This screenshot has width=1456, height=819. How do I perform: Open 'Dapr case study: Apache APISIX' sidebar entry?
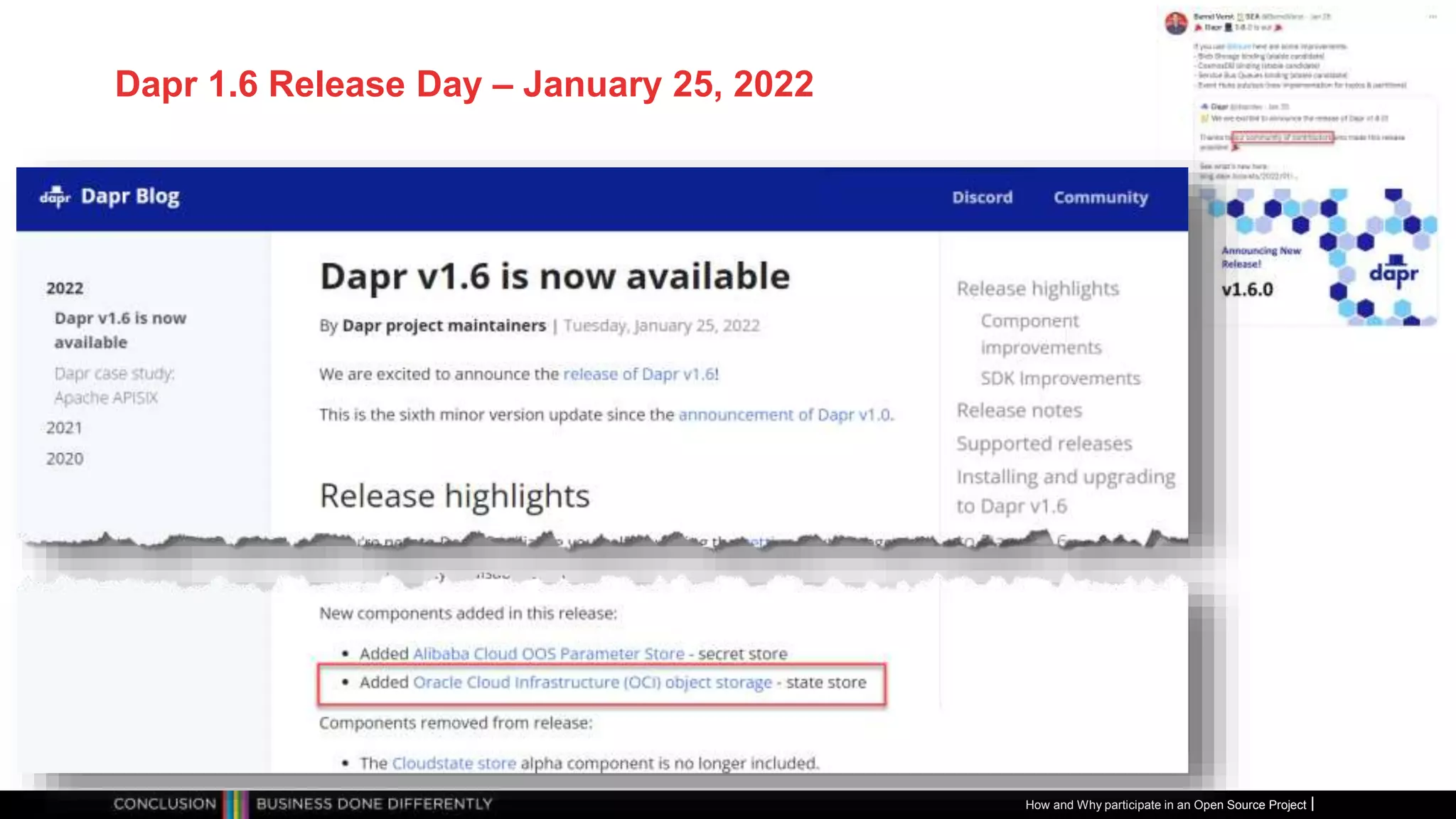[x=114, y=385]
